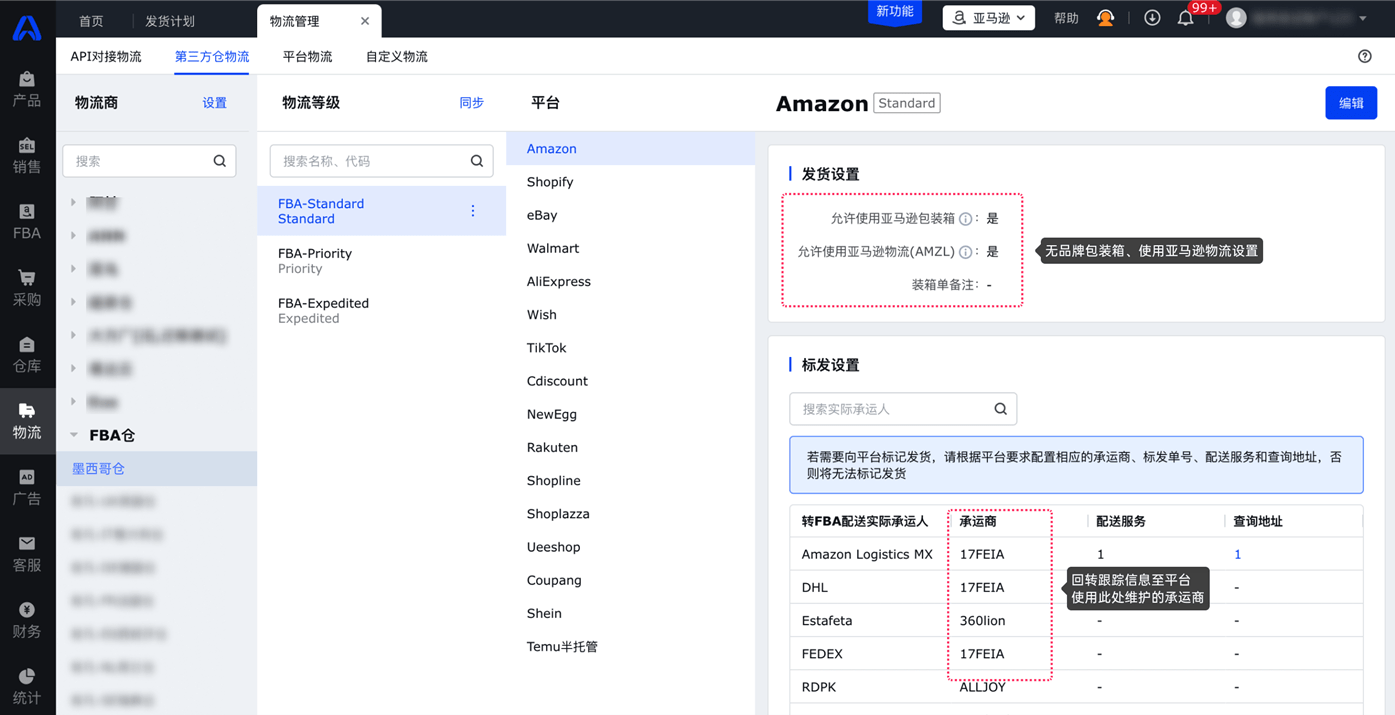This screenshot has width=1395, height=715.
Task: Switch to the 平台物流 tab
Action: (307, 57)
